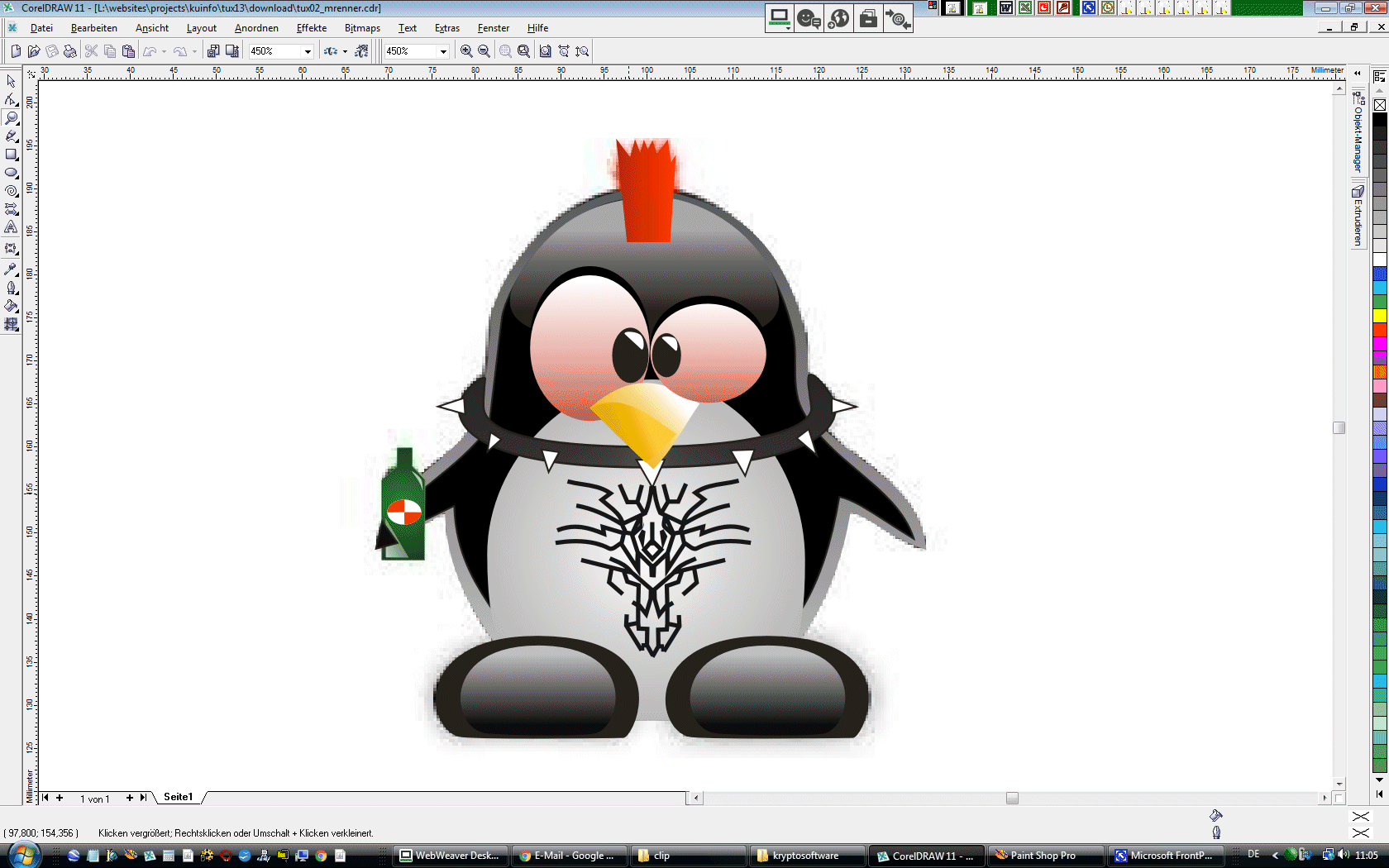Screen dimensions: 1389x868
Task: Switch to WebWeaver Desk taskbar window
Action: [451, 856]
